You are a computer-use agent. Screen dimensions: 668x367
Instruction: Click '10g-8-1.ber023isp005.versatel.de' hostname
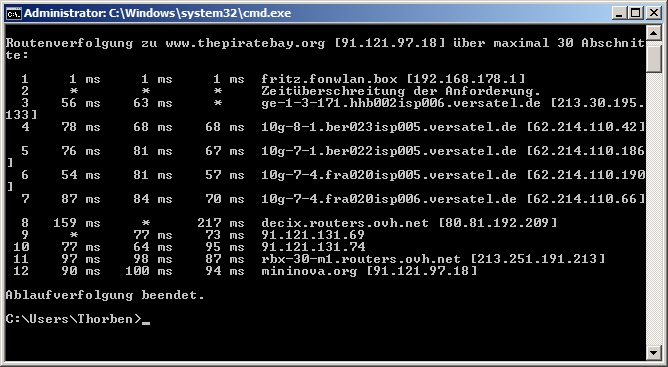[389, 127]
